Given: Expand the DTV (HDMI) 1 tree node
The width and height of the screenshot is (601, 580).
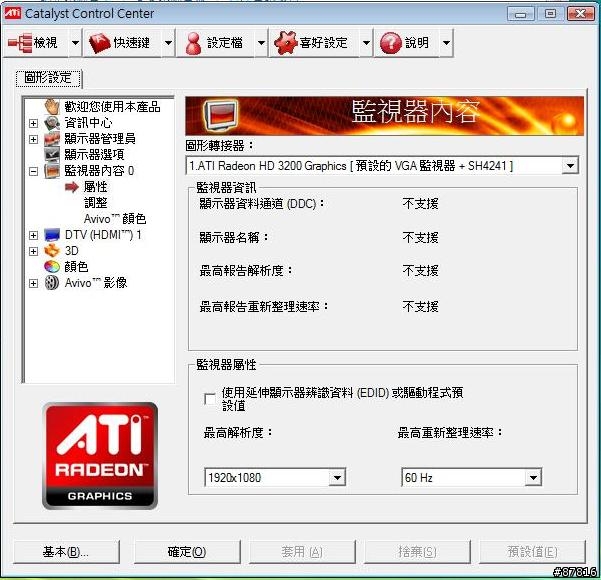Looking at the screenshot, I should [x=33, y=235].
